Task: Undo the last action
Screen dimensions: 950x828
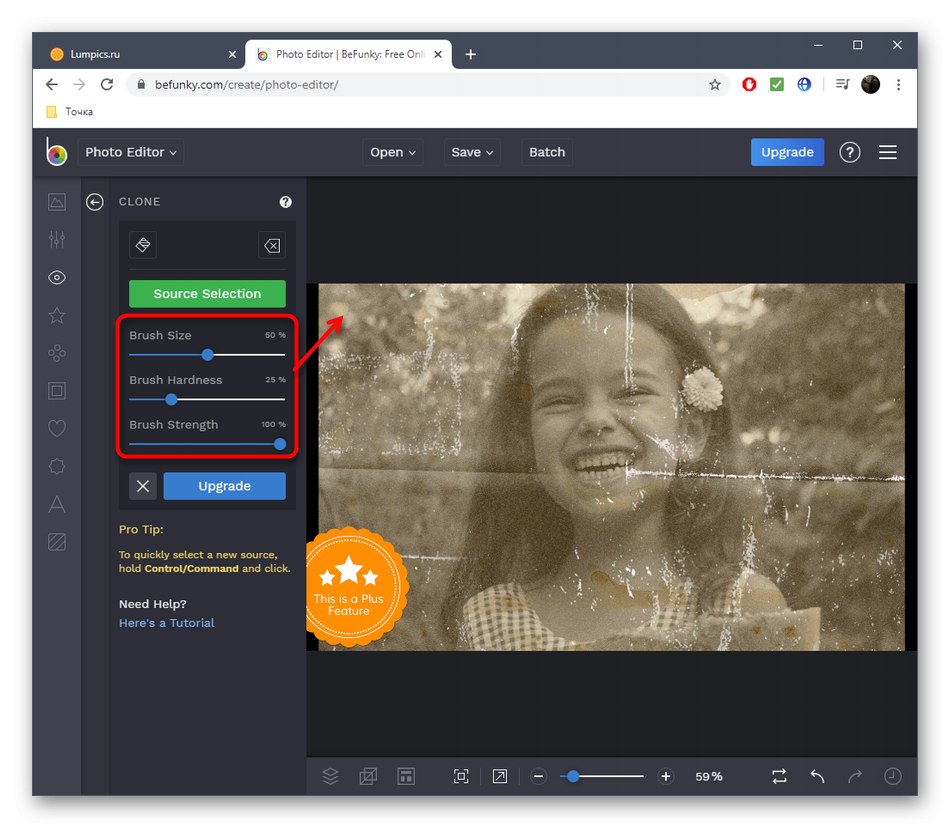Action: (x=817, y=776)
